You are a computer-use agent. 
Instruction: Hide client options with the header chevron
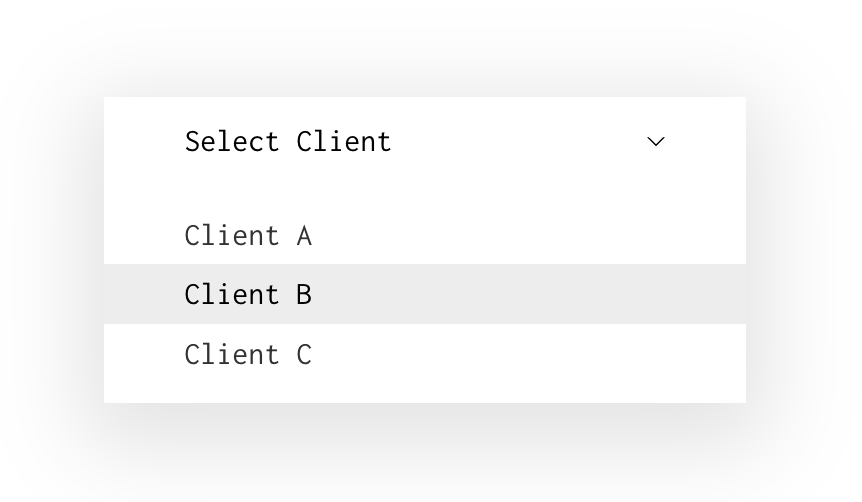(656, 142)
